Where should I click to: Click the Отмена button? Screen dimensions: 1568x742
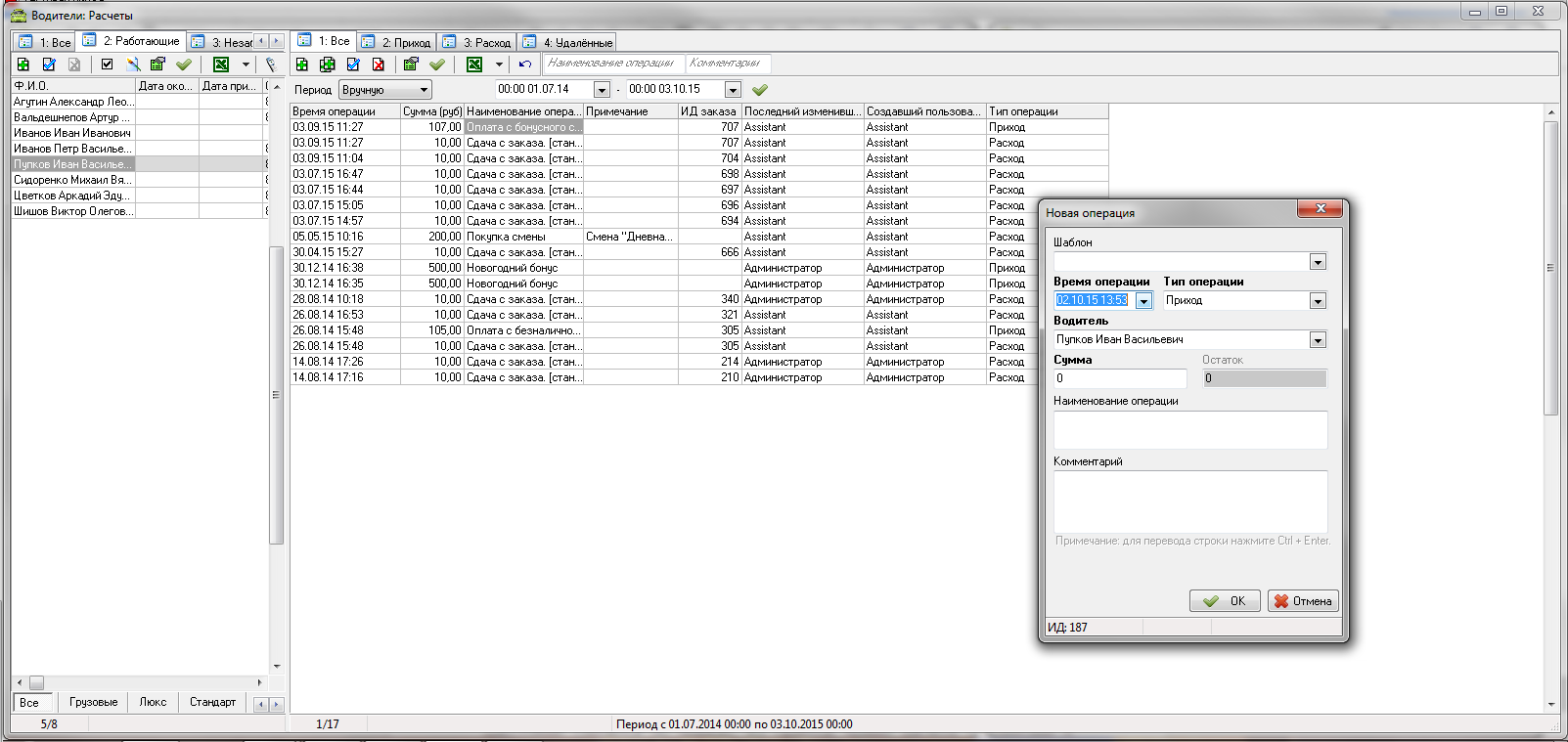[x=1303, y=601]
